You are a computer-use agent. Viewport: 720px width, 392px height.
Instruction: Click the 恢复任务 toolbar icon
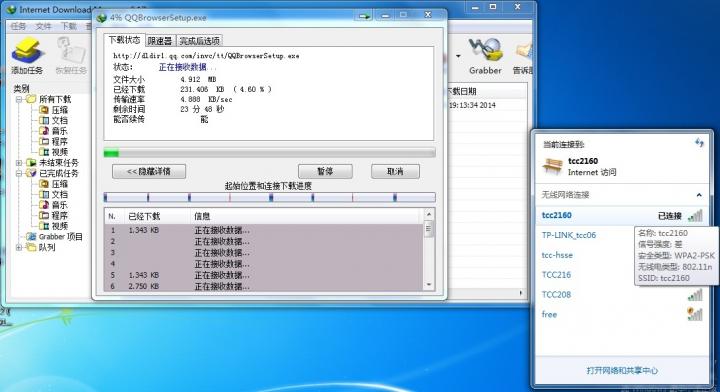coord(71,56)
